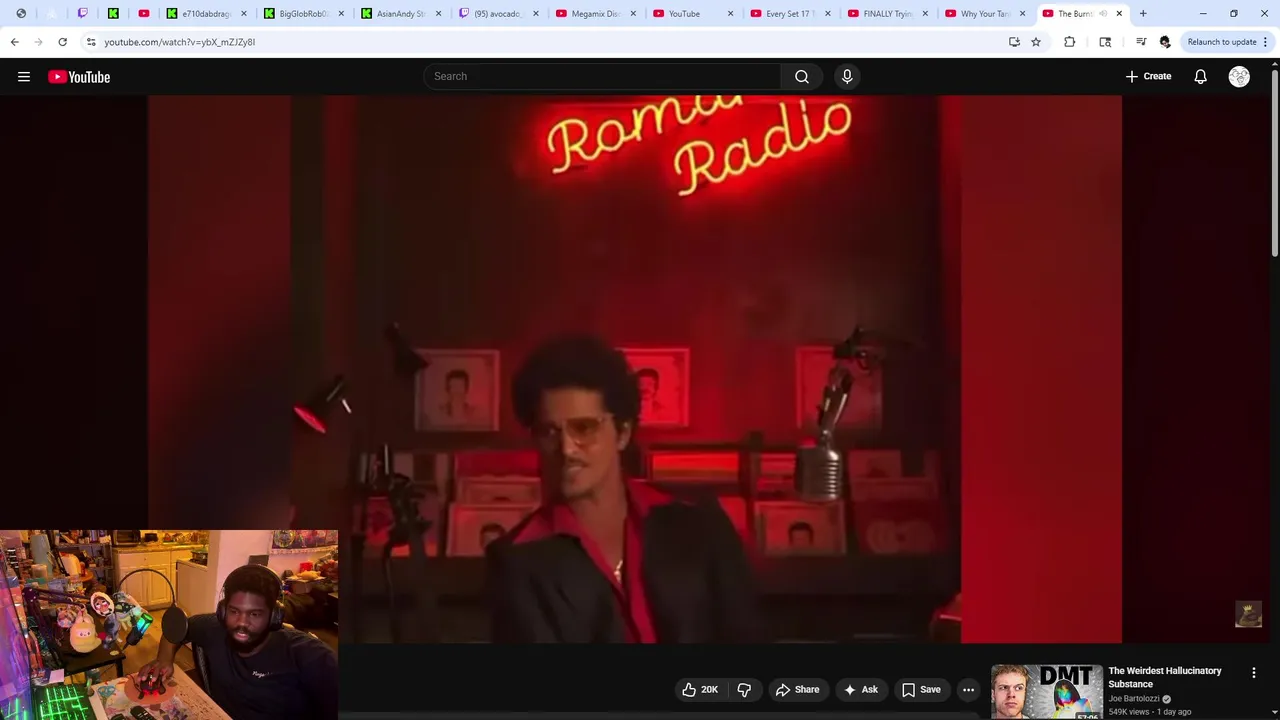Close the BigGlobRob tab
1280x720 pixels.
pyautogui.click(x=341, y=14)
